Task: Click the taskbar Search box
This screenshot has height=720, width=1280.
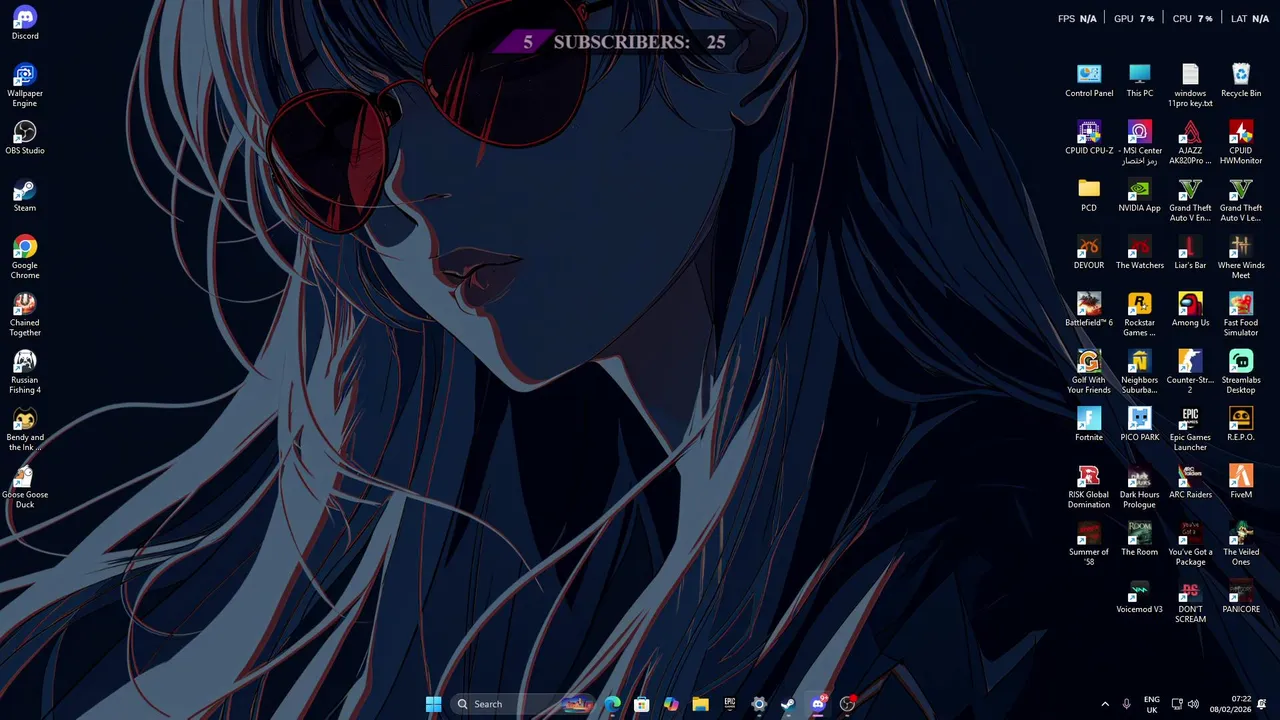Action: [523, 704]
